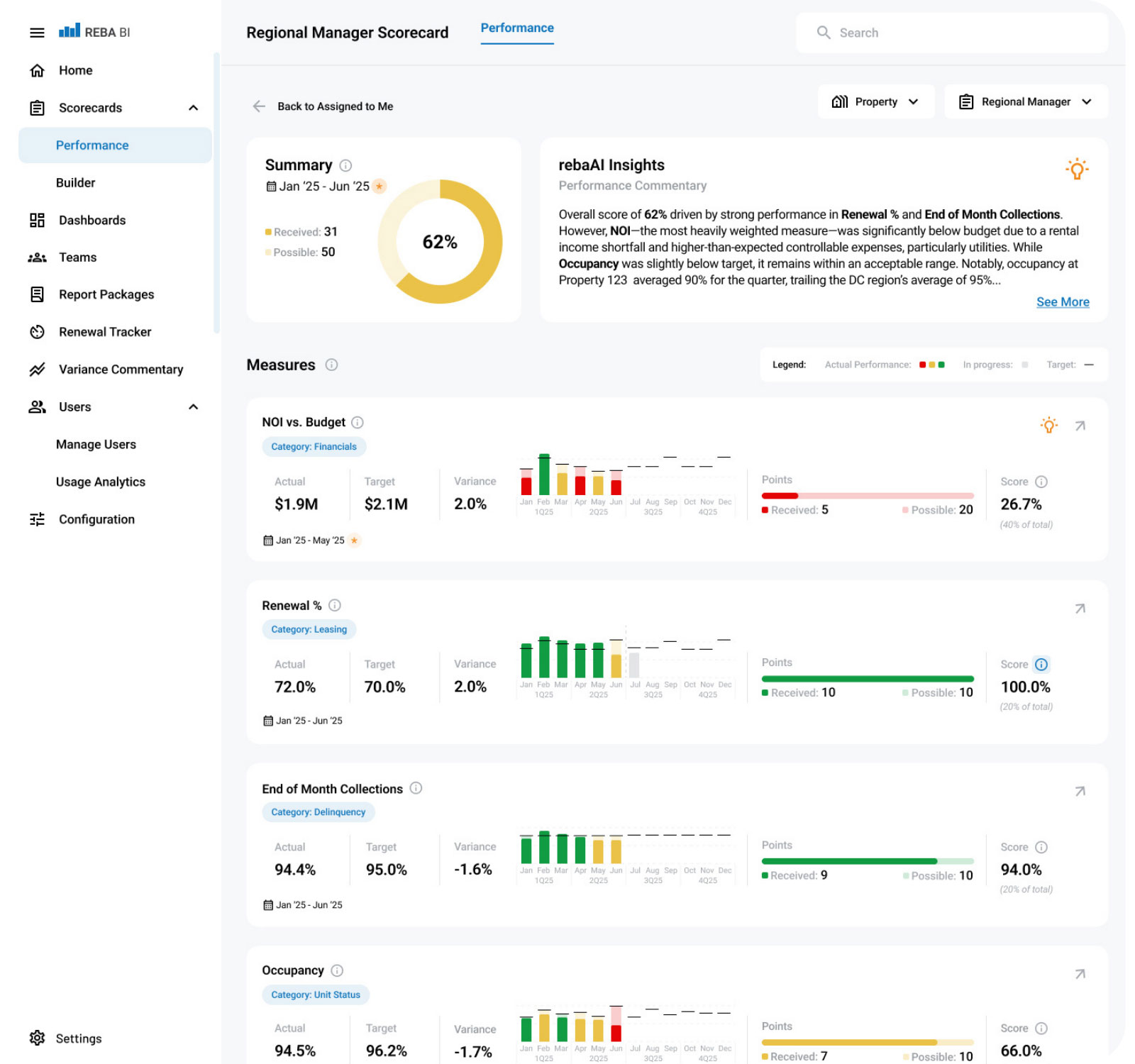Click the Variance Commentary chart icon
The image size is (1135, 1064).
(x=37, y=370)
